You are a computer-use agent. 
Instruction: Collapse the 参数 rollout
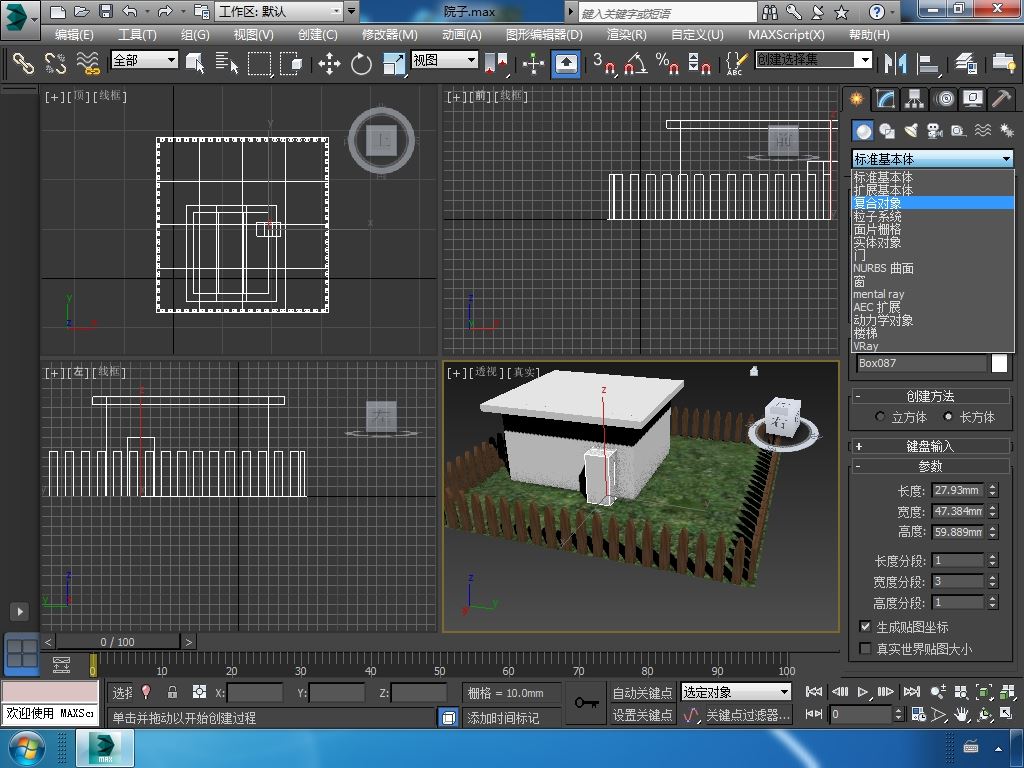[930, 466]
